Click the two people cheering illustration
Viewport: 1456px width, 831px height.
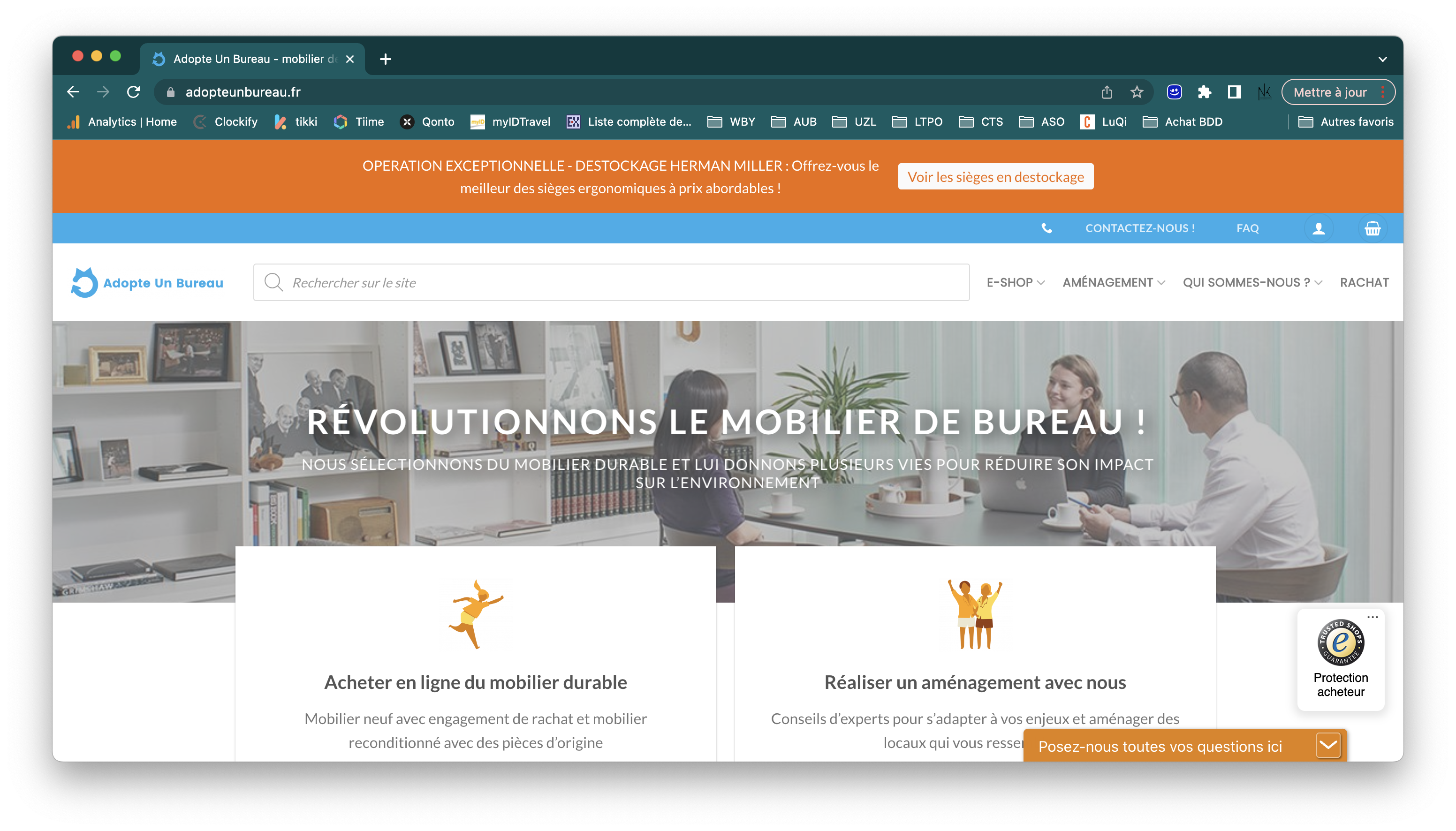pos(975,615)
